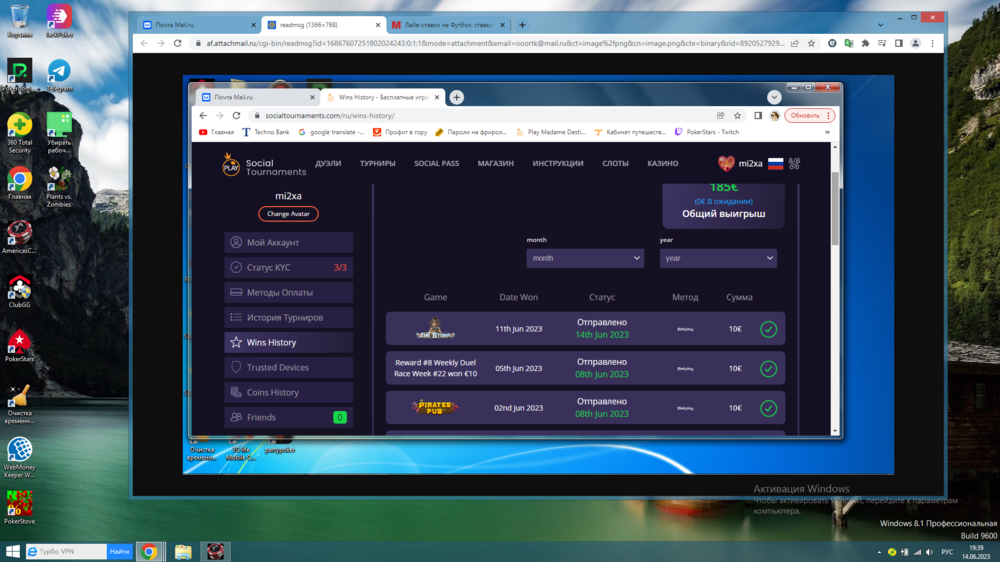This screenshot has height=562, width=1000.
Task: Click the Change Avatar button
Action: (x=288, y=214)
